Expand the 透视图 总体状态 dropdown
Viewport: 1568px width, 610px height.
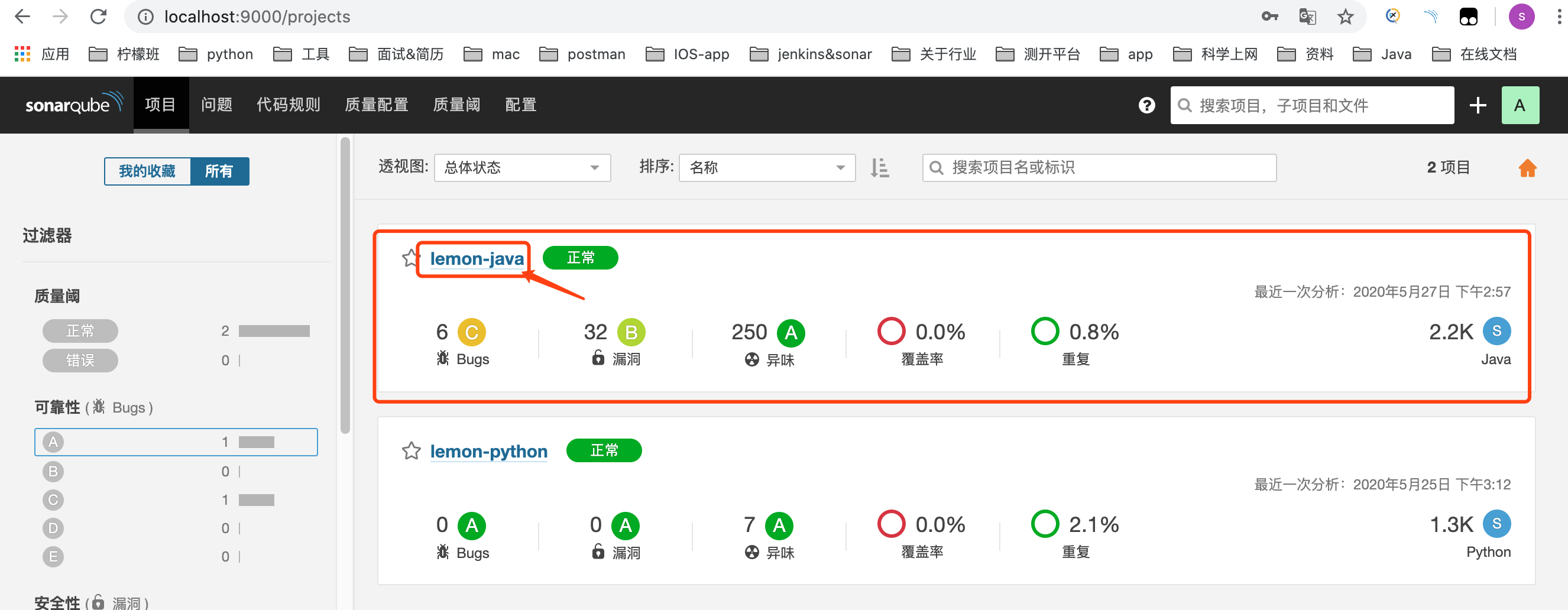(x=521, y=168)
